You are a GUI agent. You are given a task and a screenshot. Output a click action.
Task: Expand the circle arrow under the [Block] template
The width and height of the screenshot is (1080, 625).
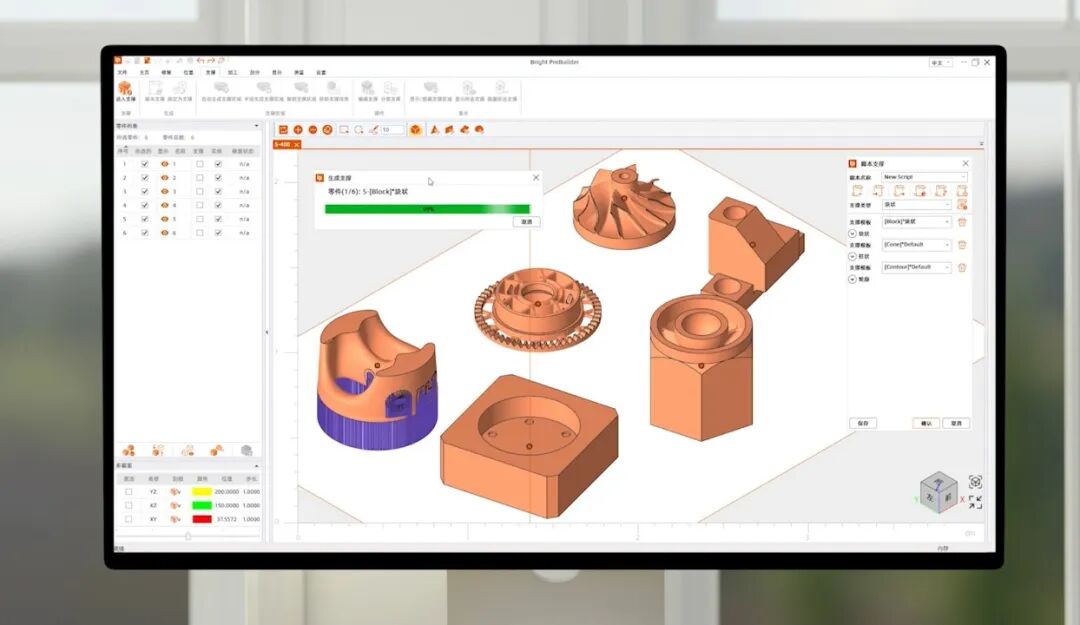853,234
